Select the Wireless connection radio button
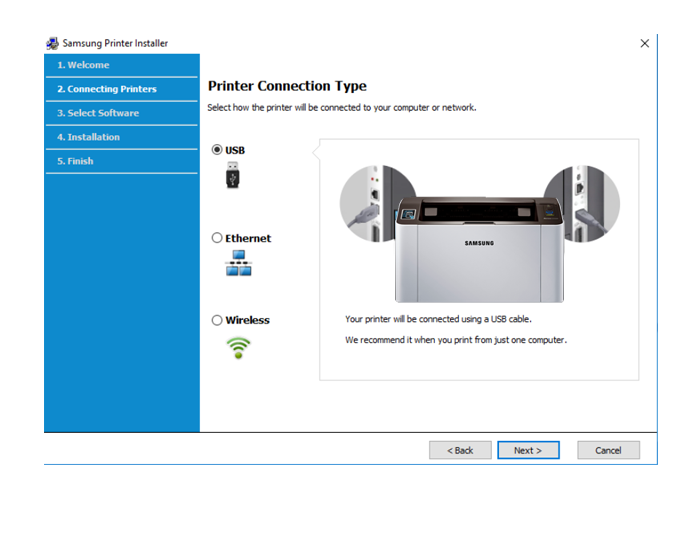 click(x=217, y=320)
